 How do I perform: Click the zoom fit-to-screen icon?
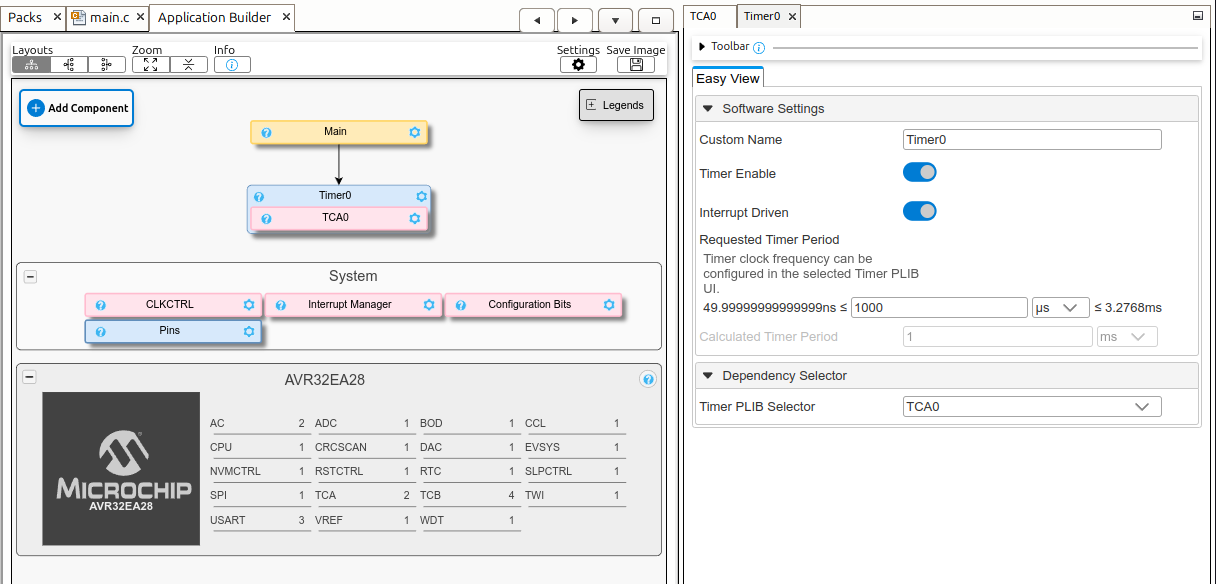pyautogui.click(x=150, y=64)
